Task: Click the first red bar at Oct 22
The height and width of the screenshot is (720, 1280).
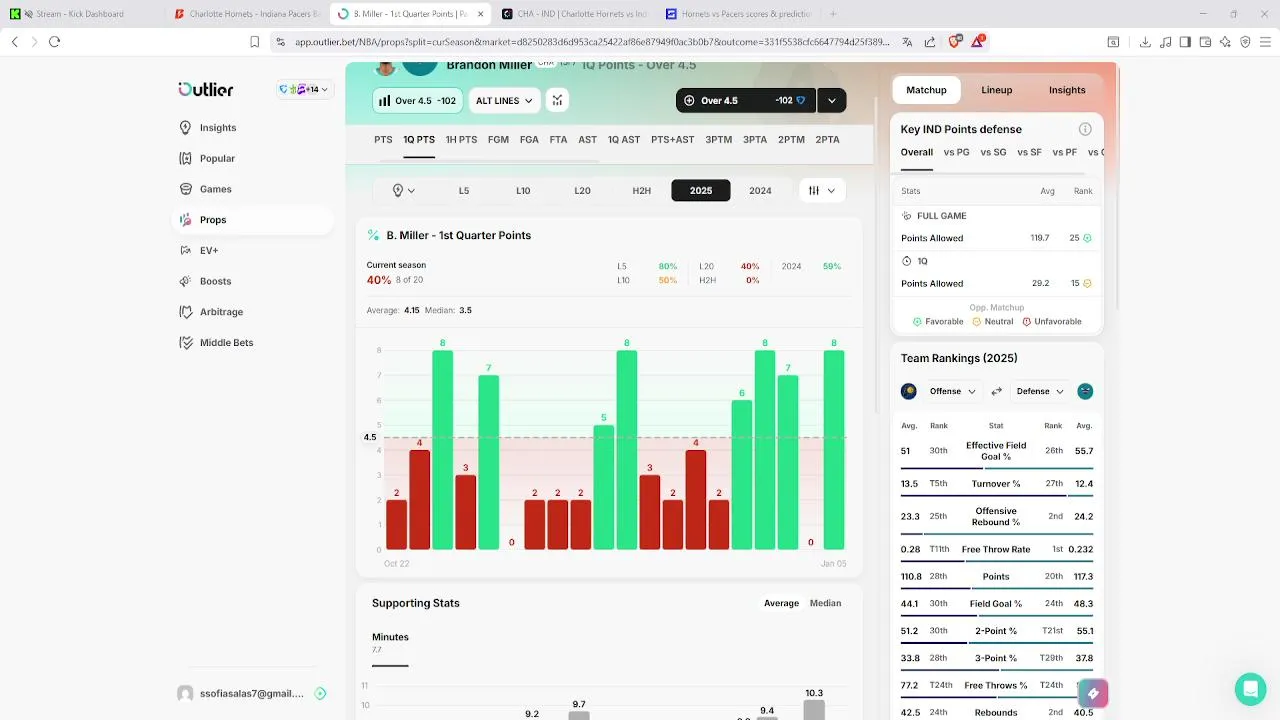Action: tap(397, 524)
